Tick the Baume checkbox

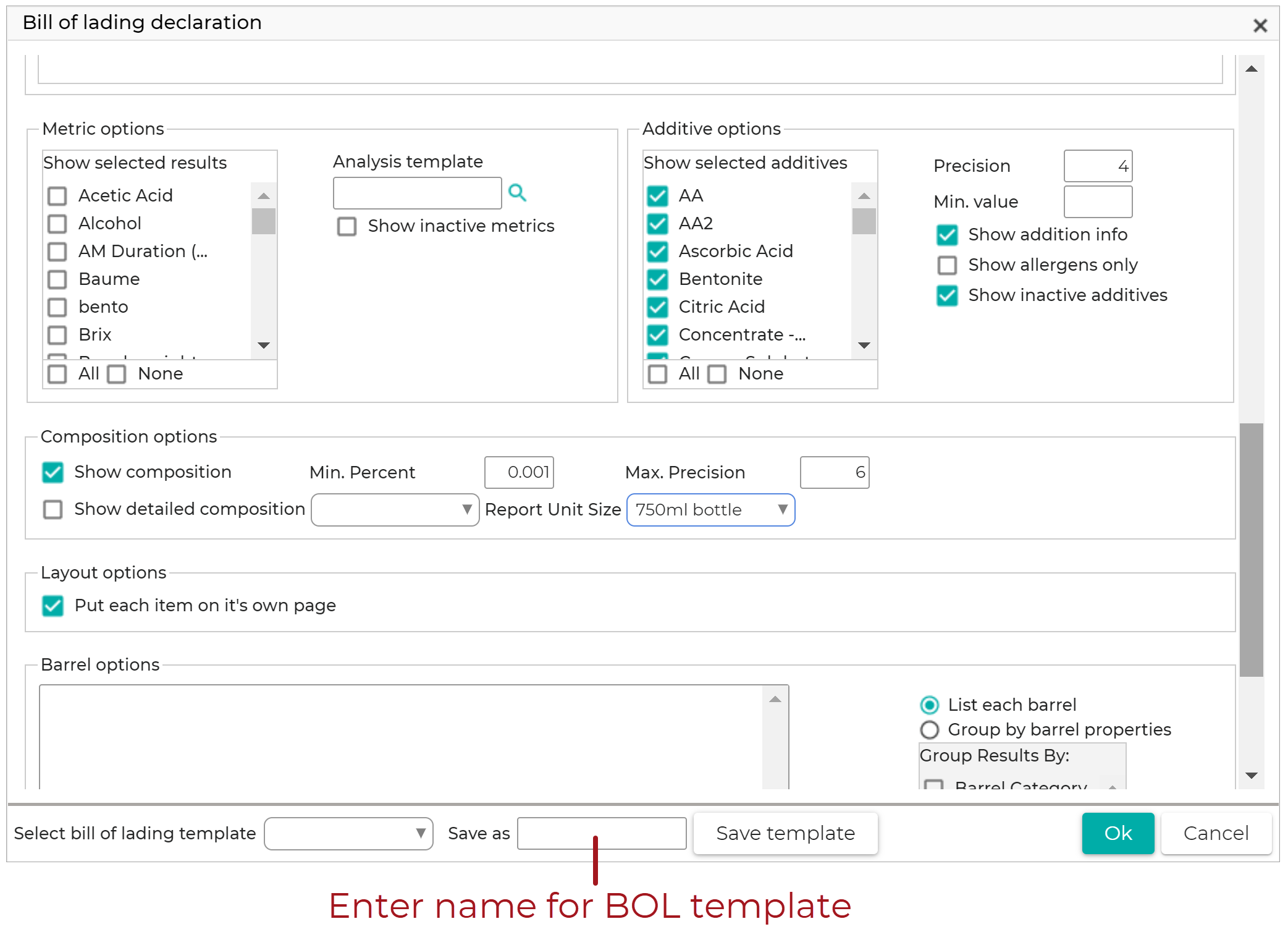pos(57,279)
